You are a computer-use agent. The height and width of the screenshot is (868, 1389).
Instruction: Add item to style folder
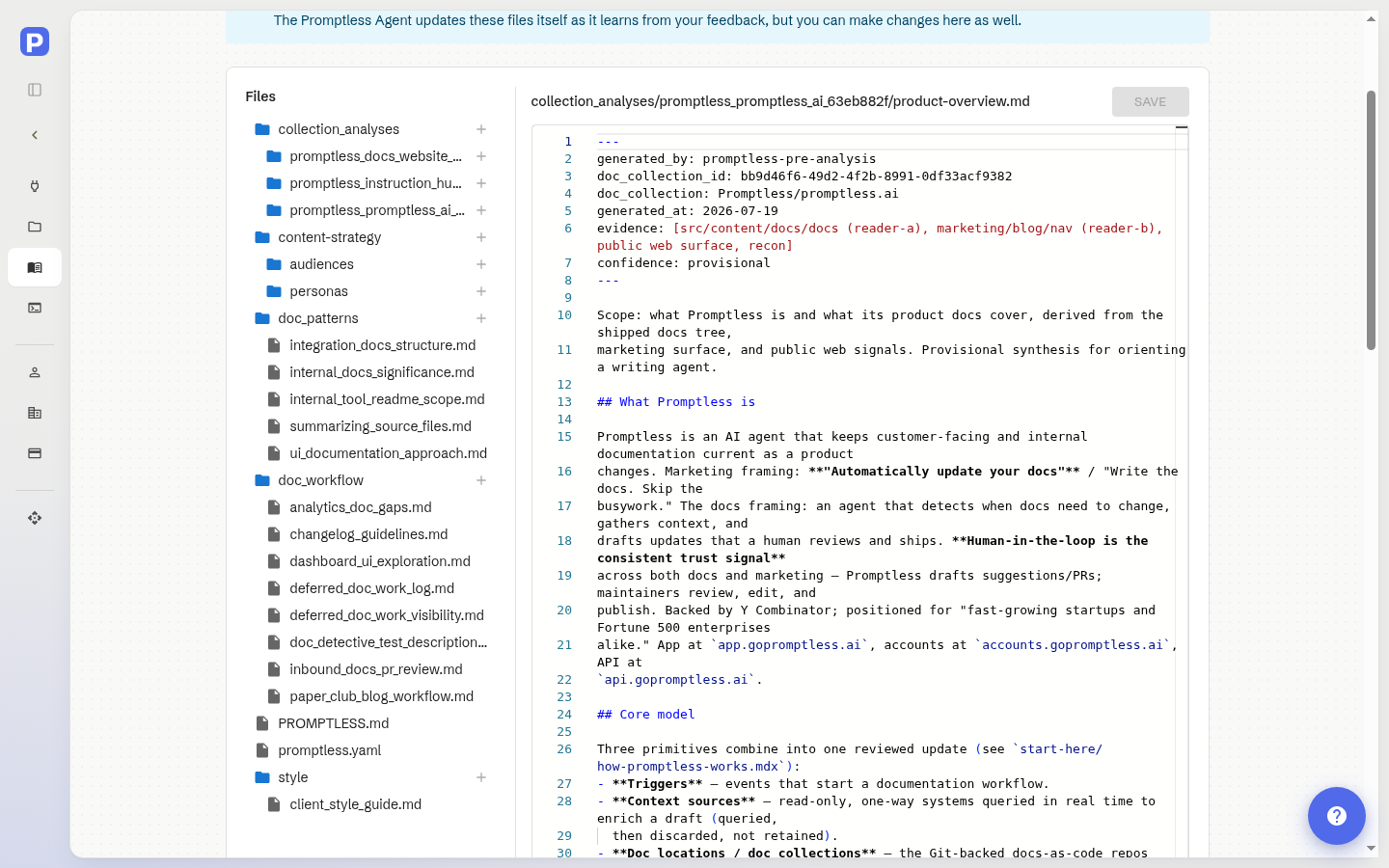481,777
